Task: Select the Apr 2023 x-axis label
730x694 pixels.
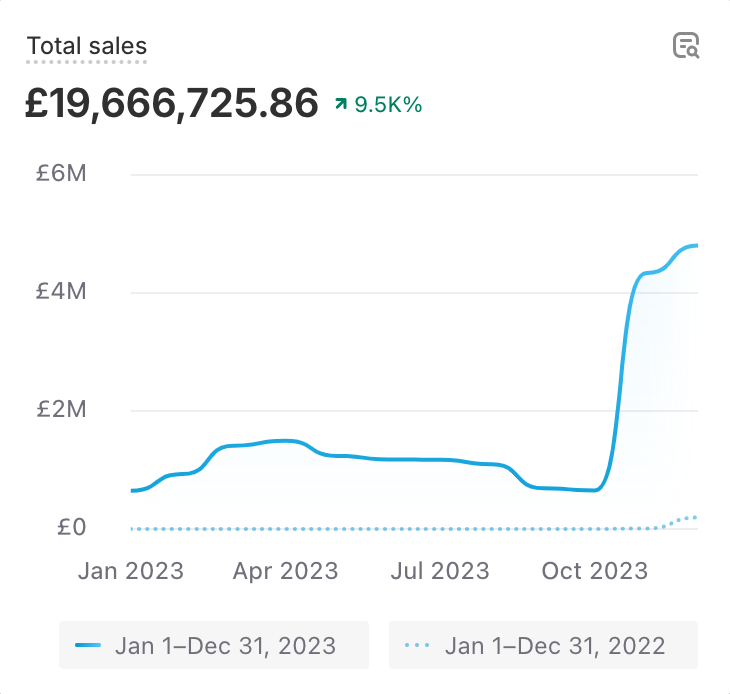Action: point(285,571)
